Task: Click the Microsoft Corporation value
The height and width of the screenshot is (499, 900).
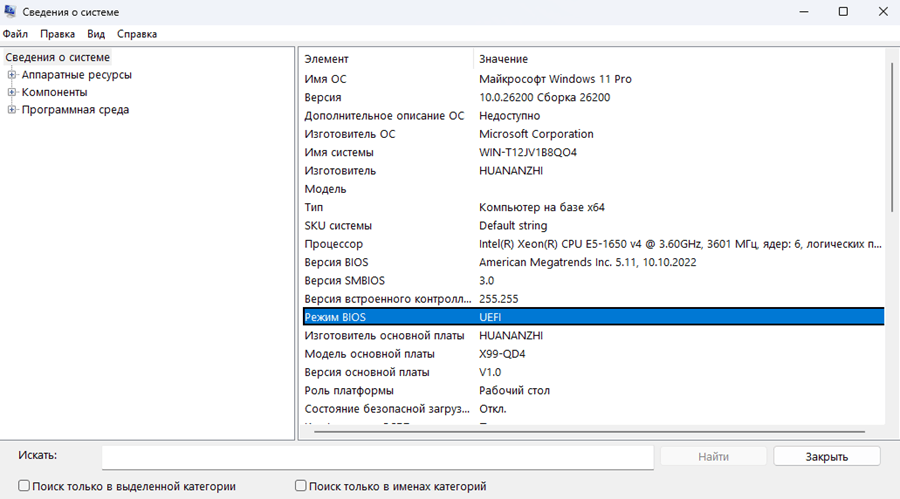Action: 536,134
